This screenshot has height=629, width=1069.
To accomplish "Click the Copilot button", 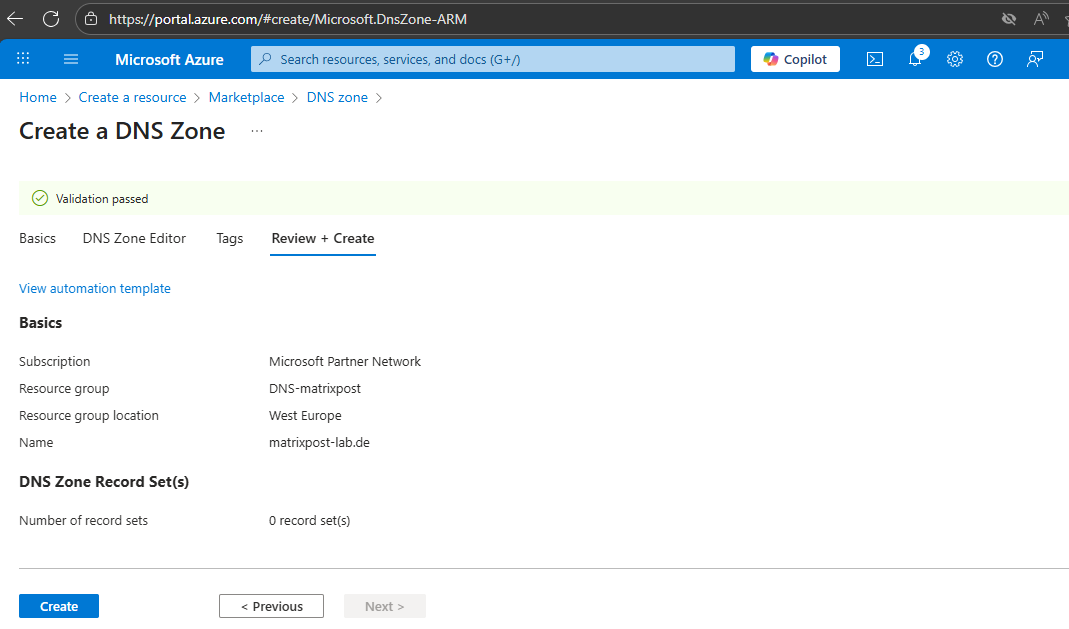I will click(x=795, y=59).
